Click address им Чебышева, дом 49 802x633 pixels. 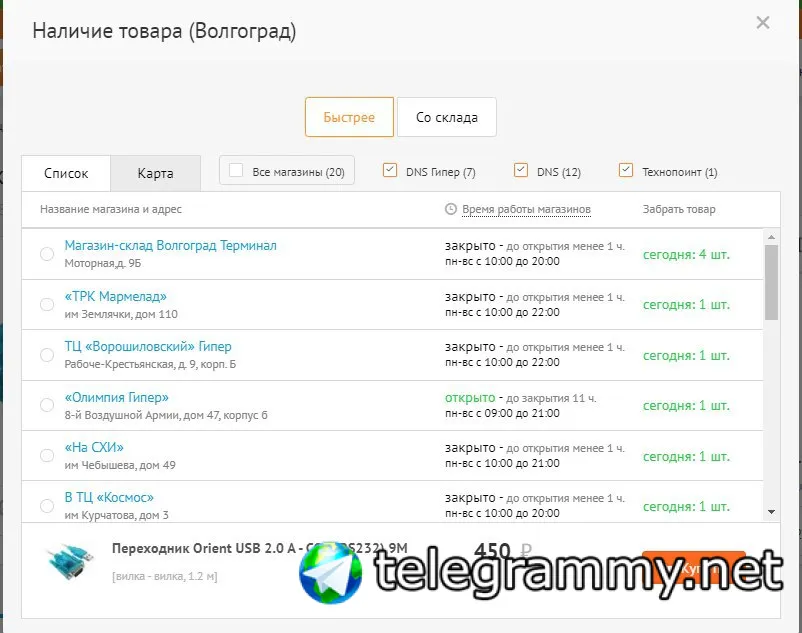120,465
